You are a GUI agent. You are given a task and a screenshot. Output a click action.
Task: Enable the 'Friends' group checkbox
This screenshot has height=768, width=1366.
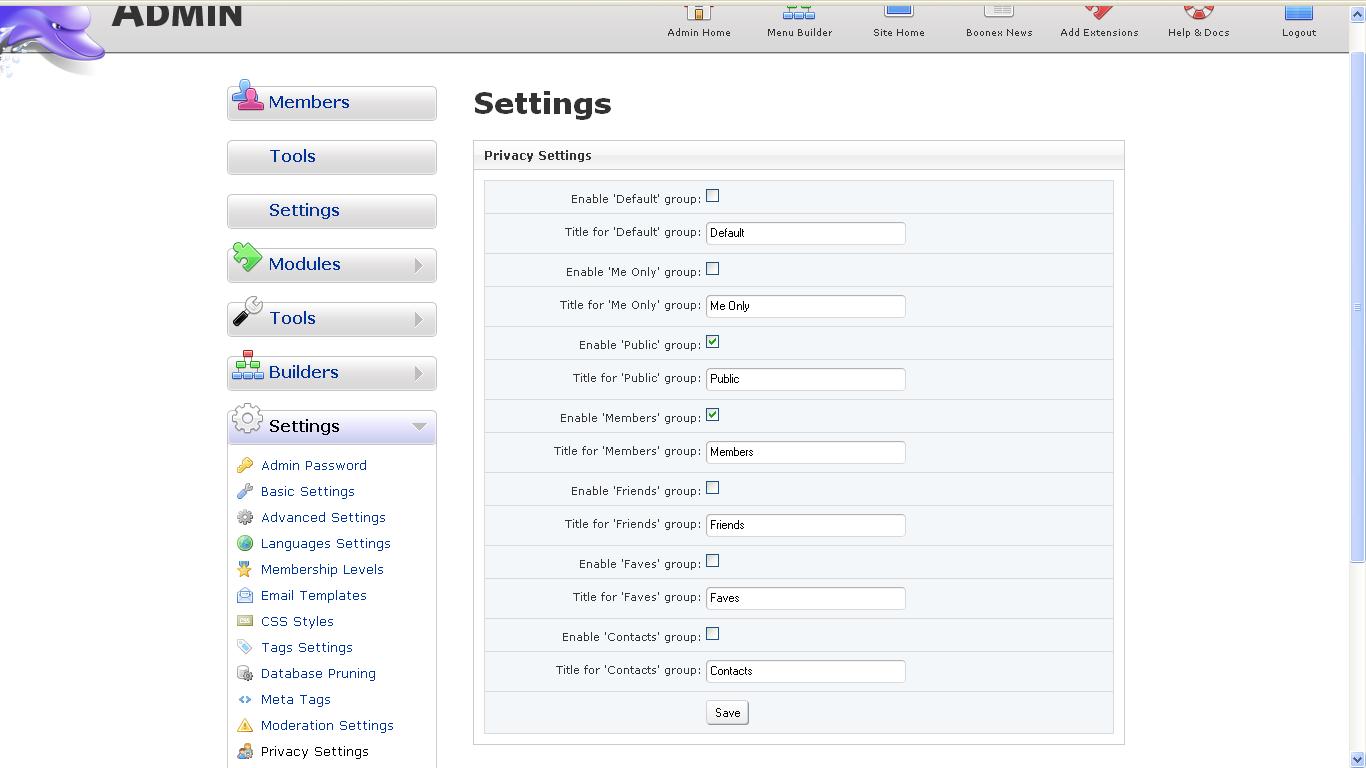(x=712, y=488)
